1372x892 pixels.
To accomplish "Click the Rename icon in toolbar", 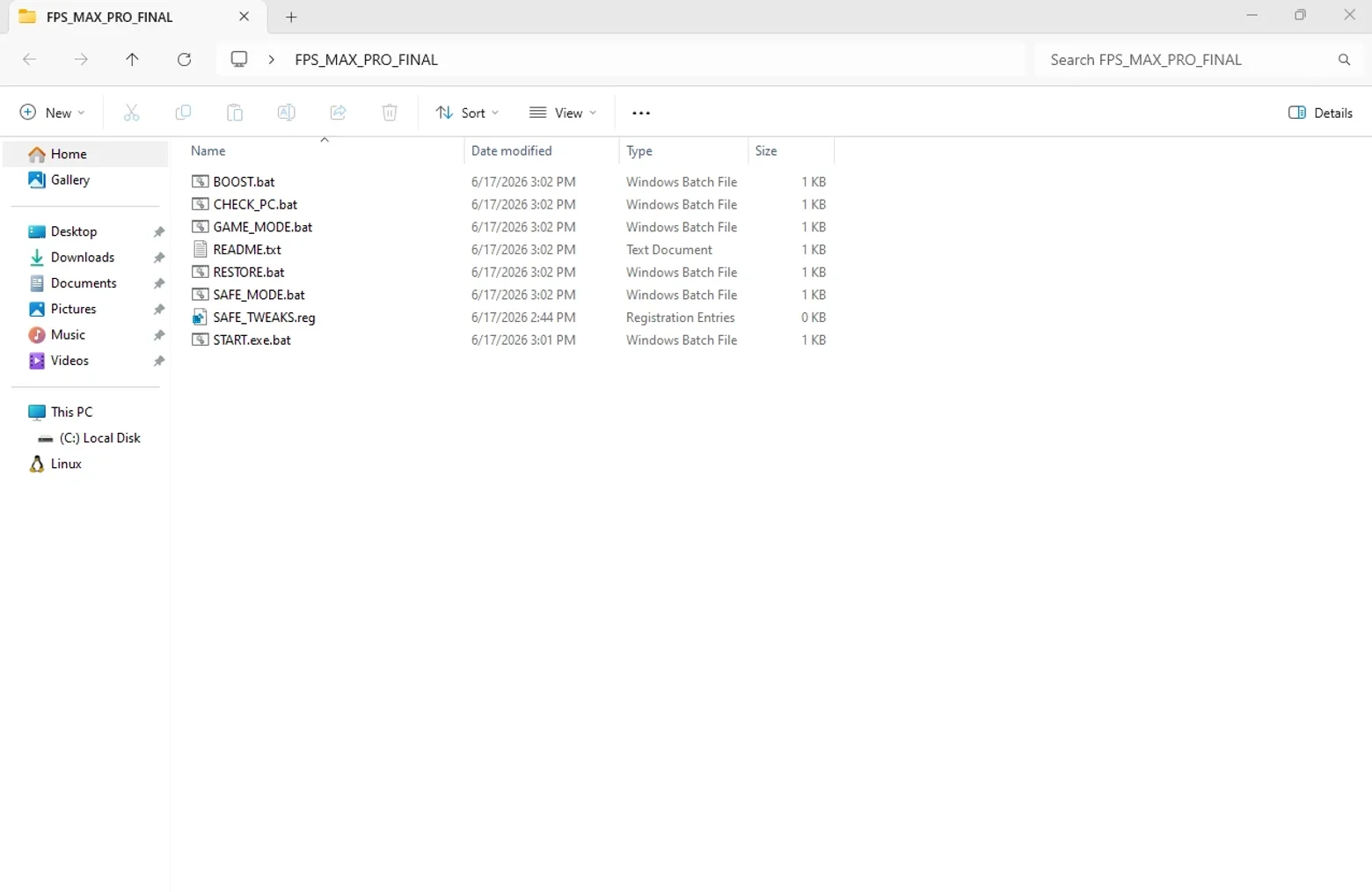I will 286,113.
